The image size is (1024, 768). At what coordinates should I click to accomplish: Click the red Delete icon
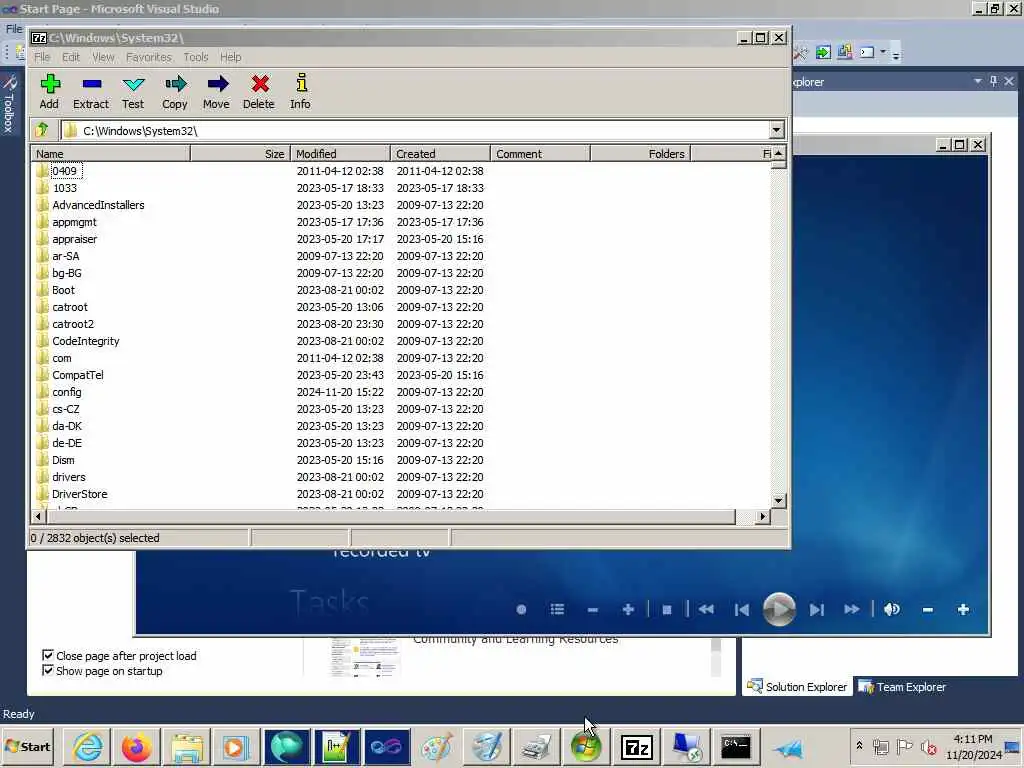pyautogui.click(x=259, y=91)
